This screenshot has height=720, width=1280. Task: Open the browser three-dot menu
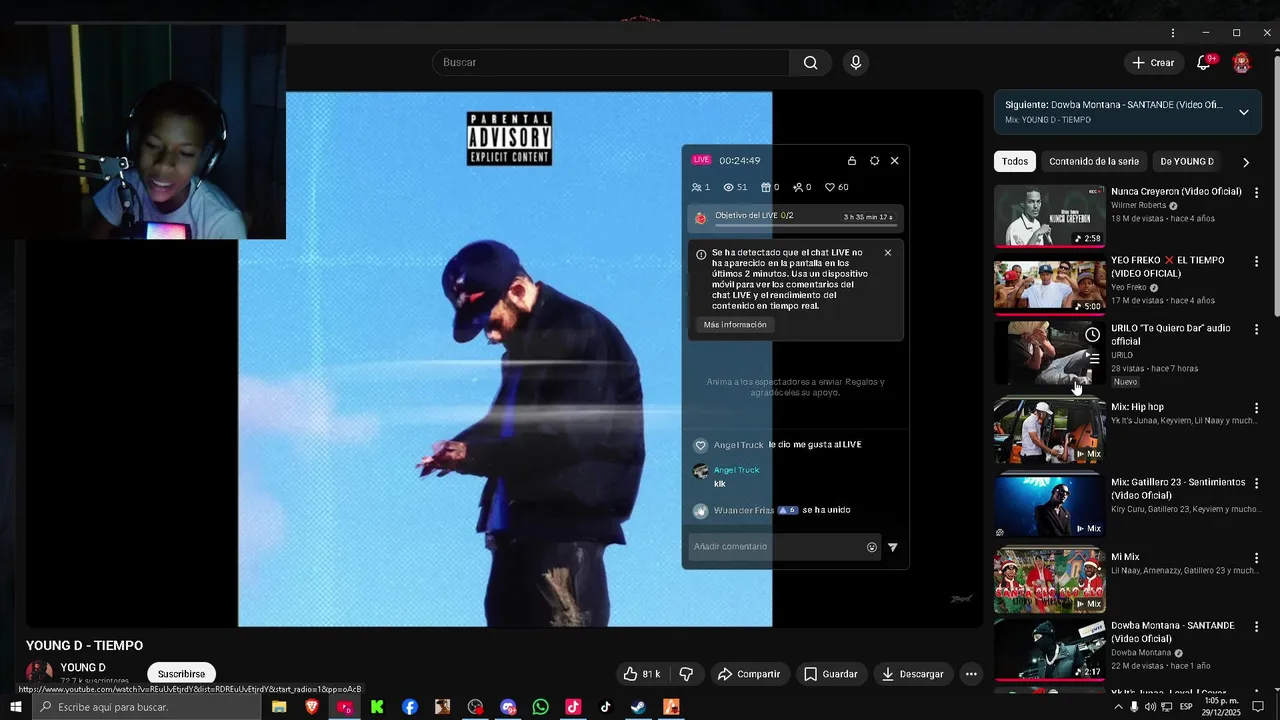[x=1173, y=33]
